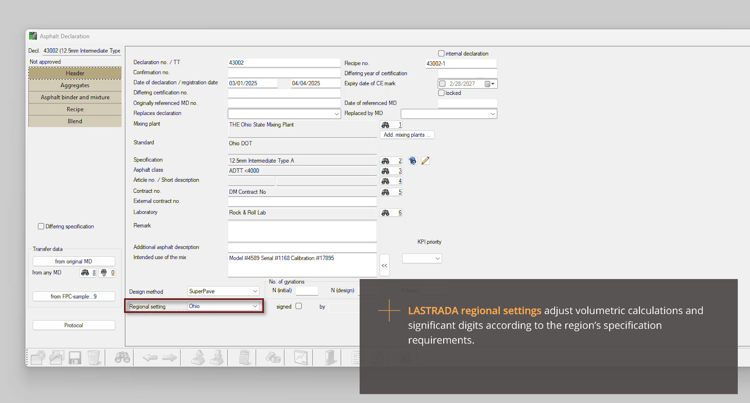Click the 'from original MD' button
The height and width of the screenshot is (403, 750).
[74, 261]
